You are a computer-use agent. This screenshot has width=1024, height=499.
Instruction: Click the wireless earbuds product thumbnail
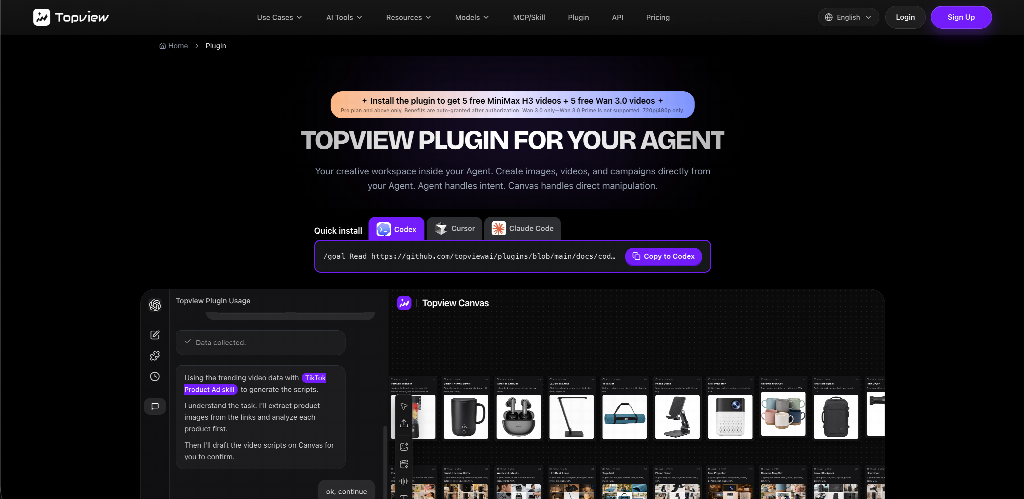(x=519, y=417)
